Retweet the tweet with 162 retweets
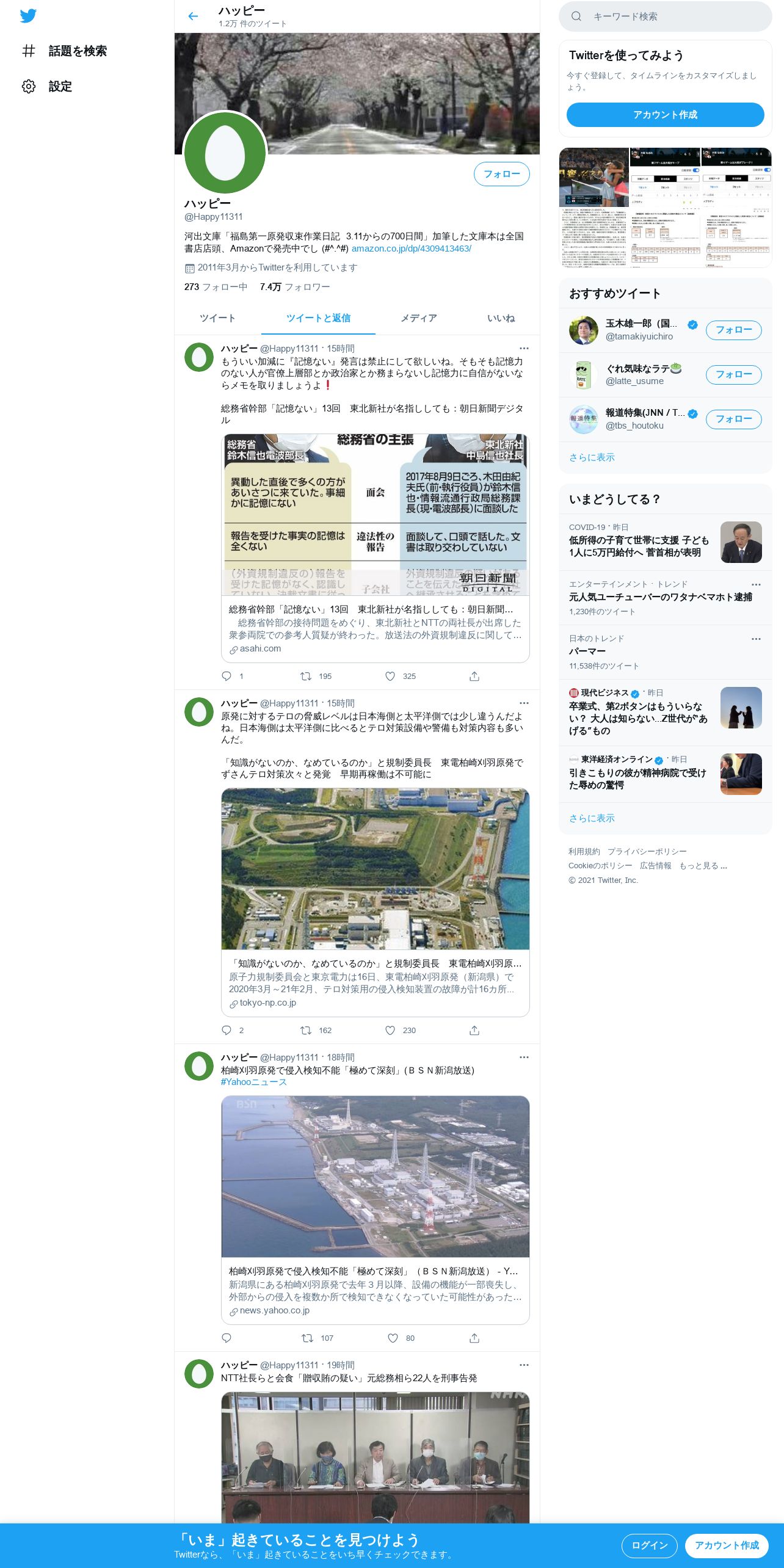784x1568 pixels. pyautogui.click(x=306, y=1030)
